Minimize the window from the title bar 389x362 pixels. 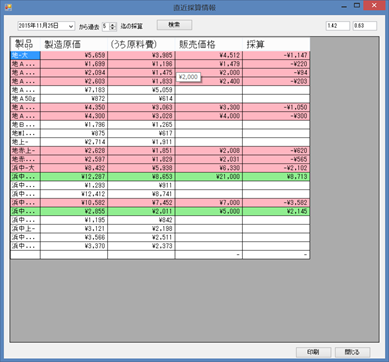pos(344,6)
